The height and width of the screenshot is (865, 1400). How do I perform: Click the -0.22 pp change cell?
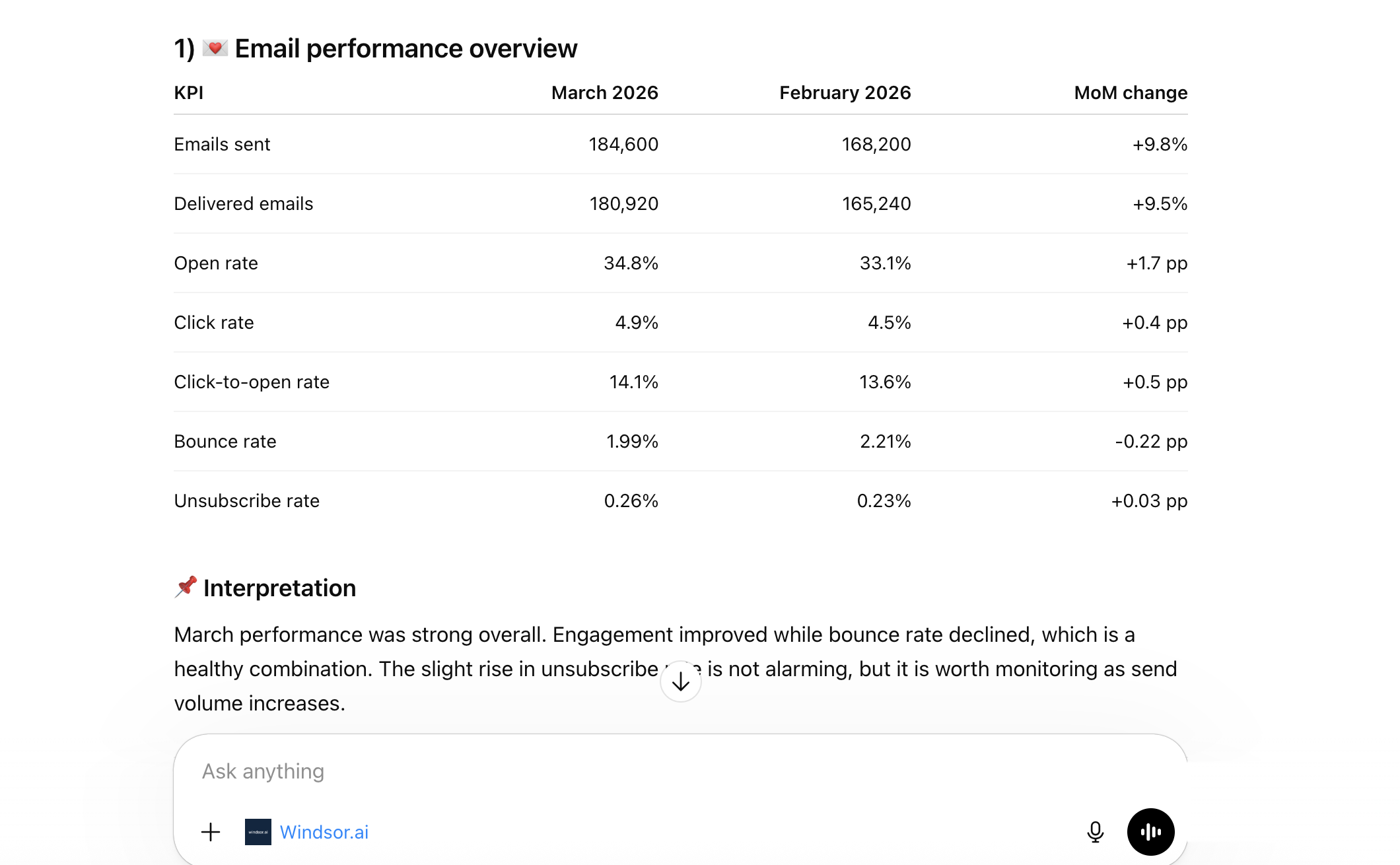pyautogui.click(x=1151, y=441)
